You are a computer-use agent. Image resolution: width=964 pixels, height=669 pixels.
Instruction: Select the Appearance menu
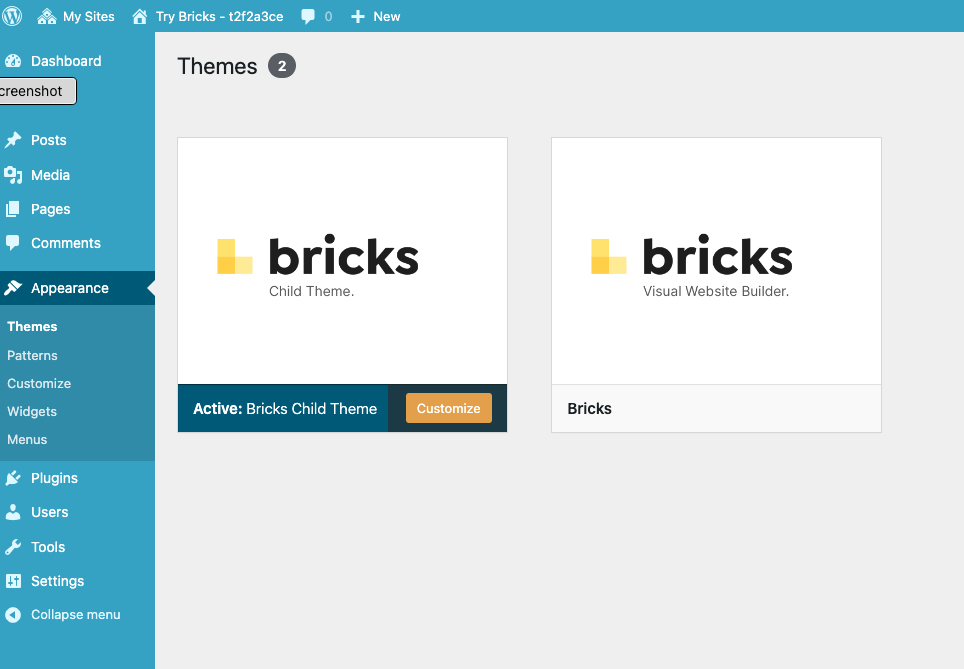tap(77, 288)
